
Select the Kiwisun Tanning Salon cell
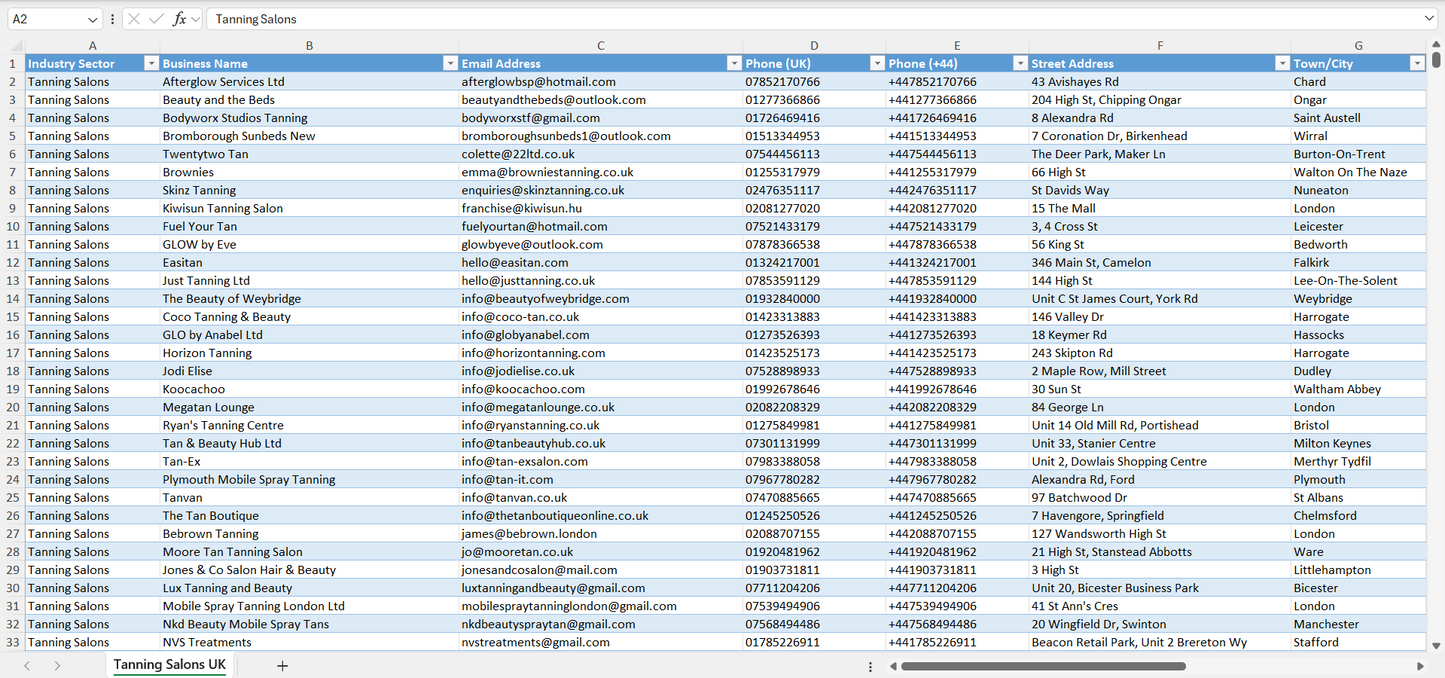coord(309,208)
